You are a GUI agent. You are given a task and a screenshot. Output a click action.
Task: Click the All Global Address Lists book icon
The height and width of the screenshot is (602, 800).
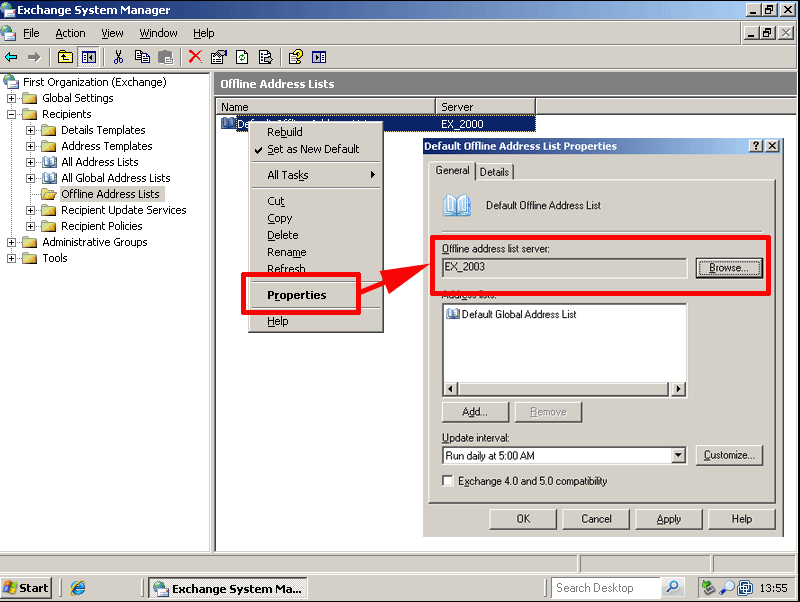point(49,178)
